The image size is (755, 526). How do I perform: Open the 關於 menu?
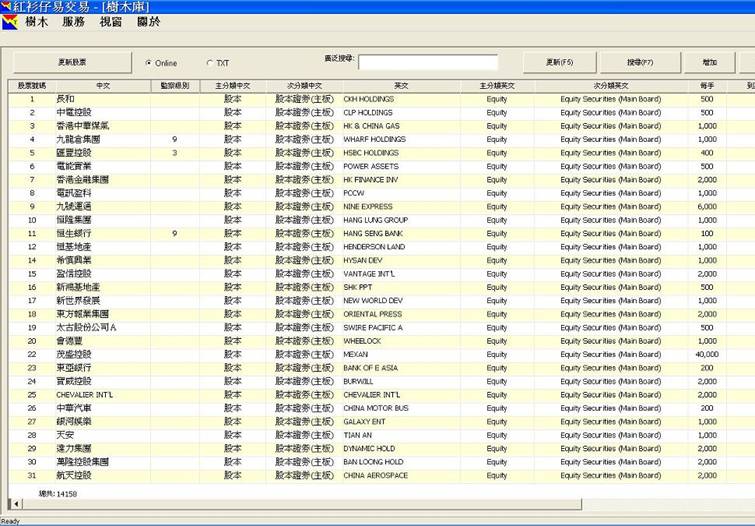point(148,22)
